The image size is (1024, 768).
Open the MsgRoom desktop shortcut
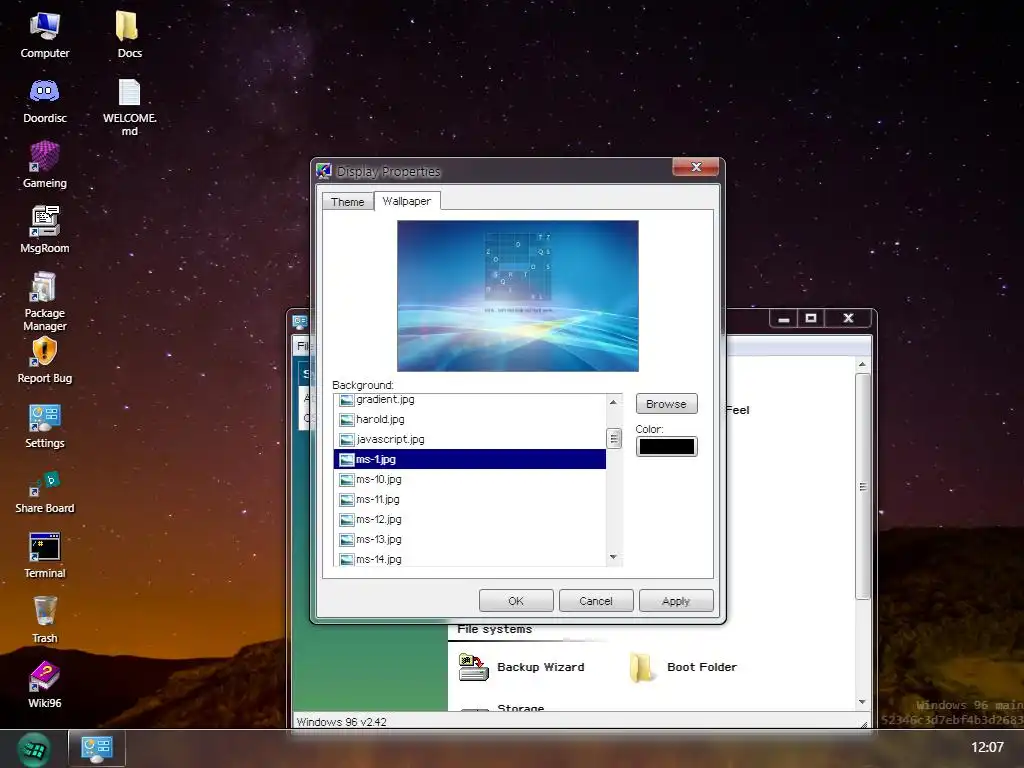pos(44,230)
